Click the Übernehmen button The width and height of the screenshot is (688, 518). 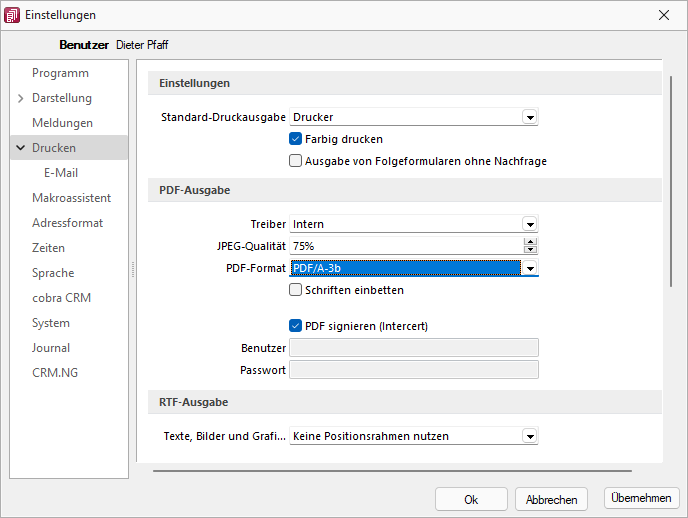[x=641, y=498]
